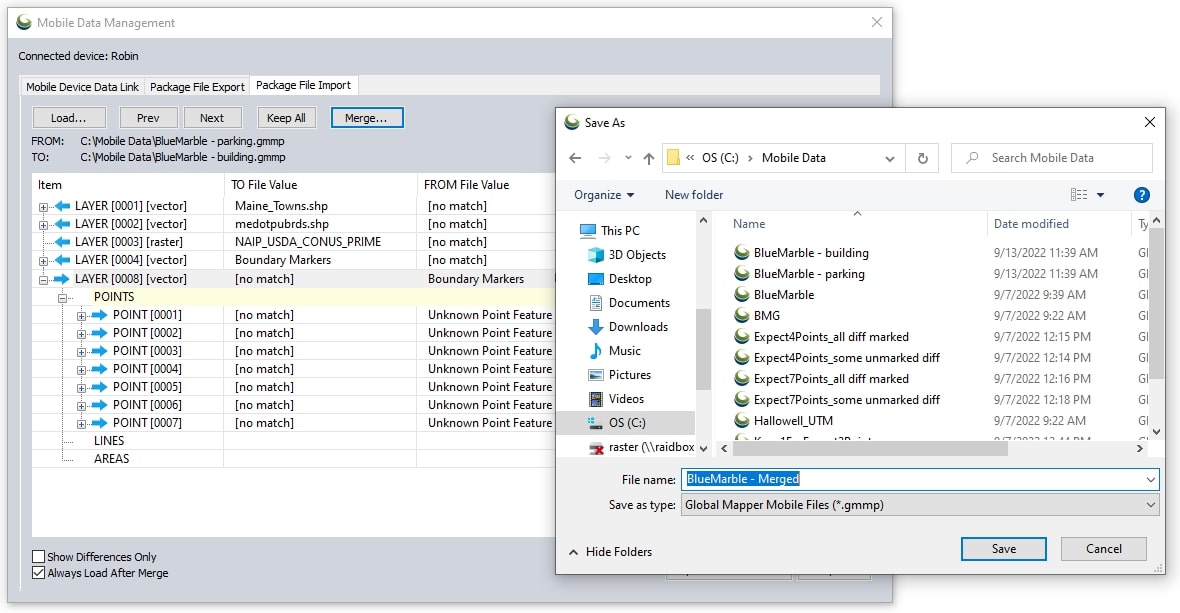This screenshot has height=613, width=1180.
Task: Enable Show Differences Only checkbox
Action: (x=39, y=557)
